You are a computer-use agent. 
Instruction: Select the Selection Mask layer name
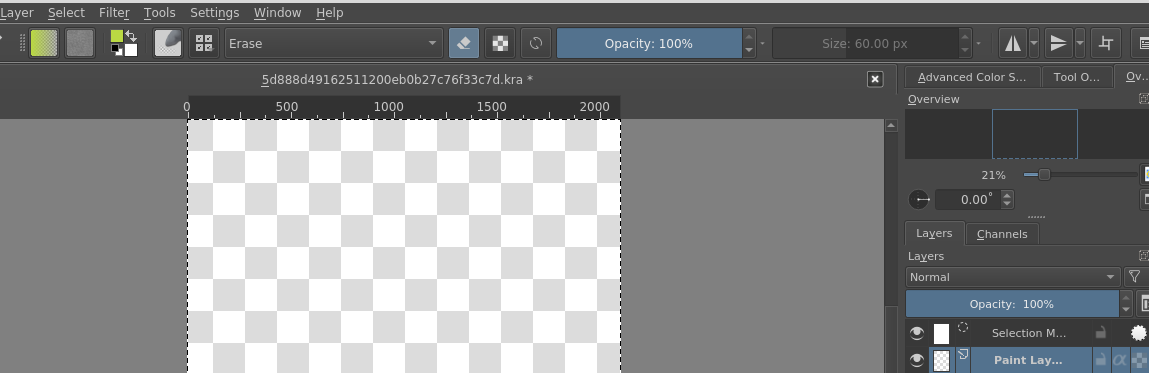[1028, 333]
